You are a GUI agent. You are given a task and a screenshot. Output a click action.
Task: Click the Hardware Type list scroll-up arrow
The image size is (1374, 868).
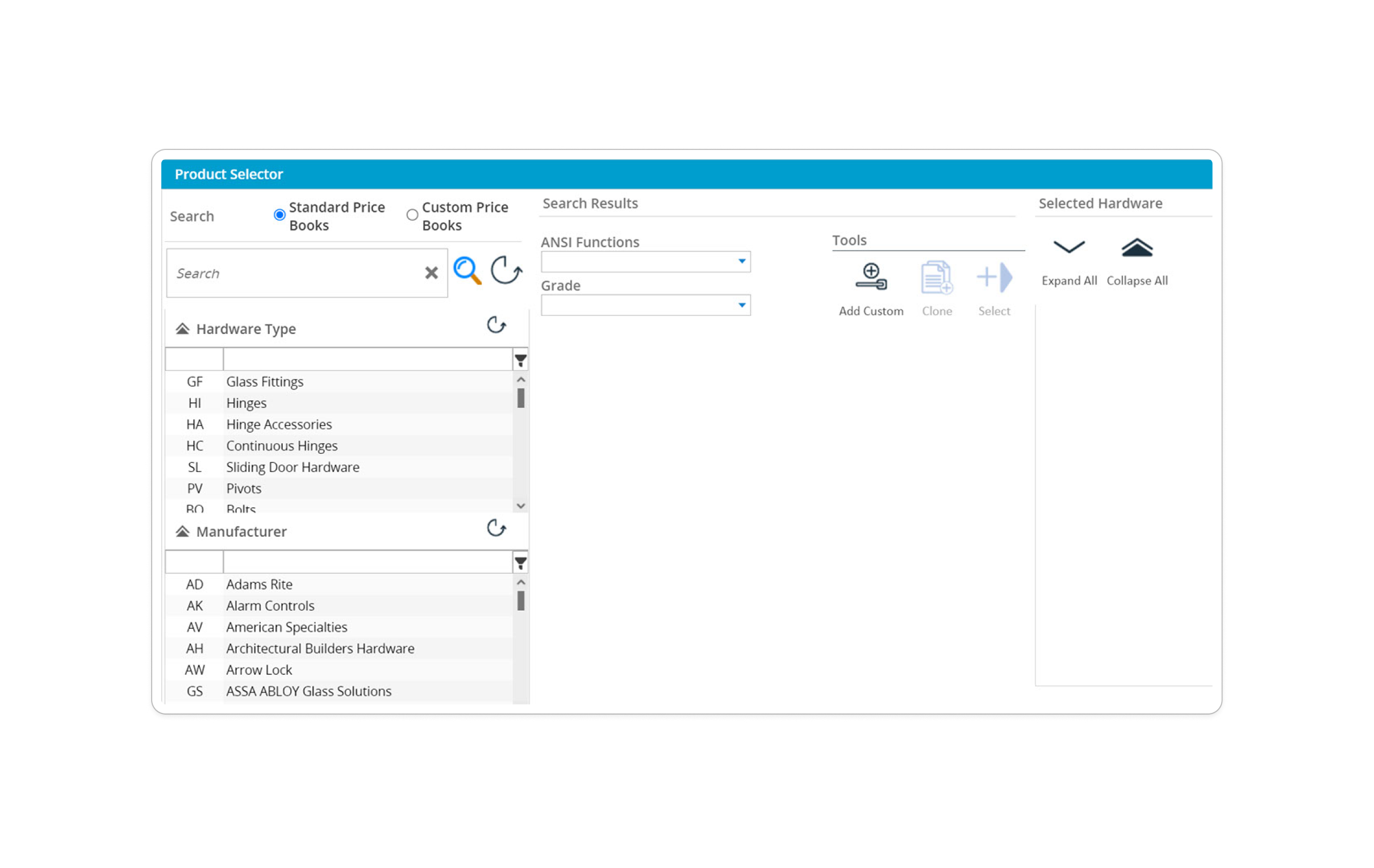pyautogui.click(x=520, y=379)
